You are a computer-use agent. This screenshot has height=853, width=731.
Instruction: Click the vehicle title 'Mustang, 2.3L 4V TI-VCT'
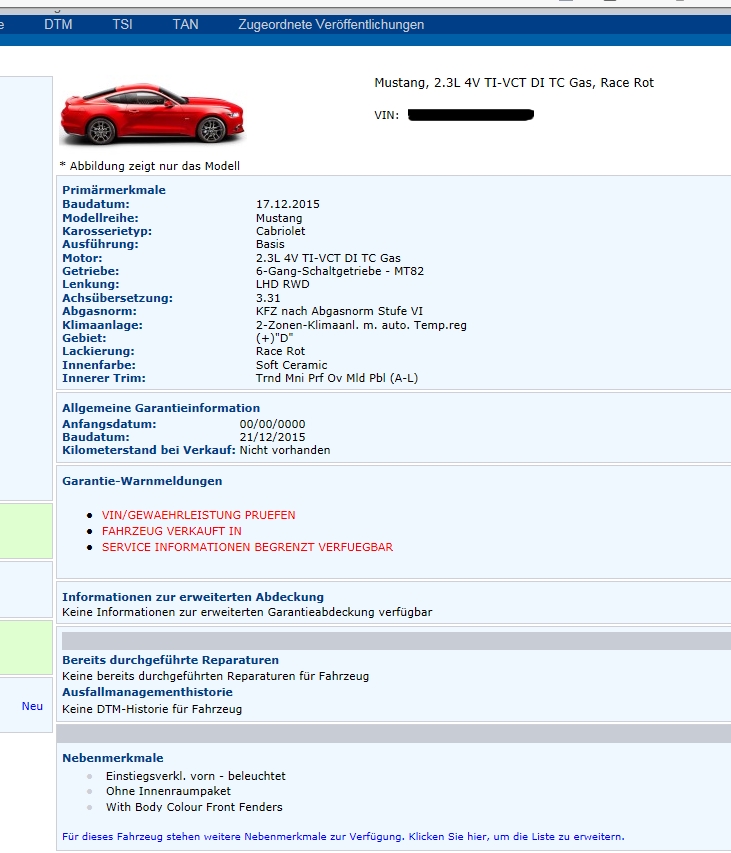point(514,83)
